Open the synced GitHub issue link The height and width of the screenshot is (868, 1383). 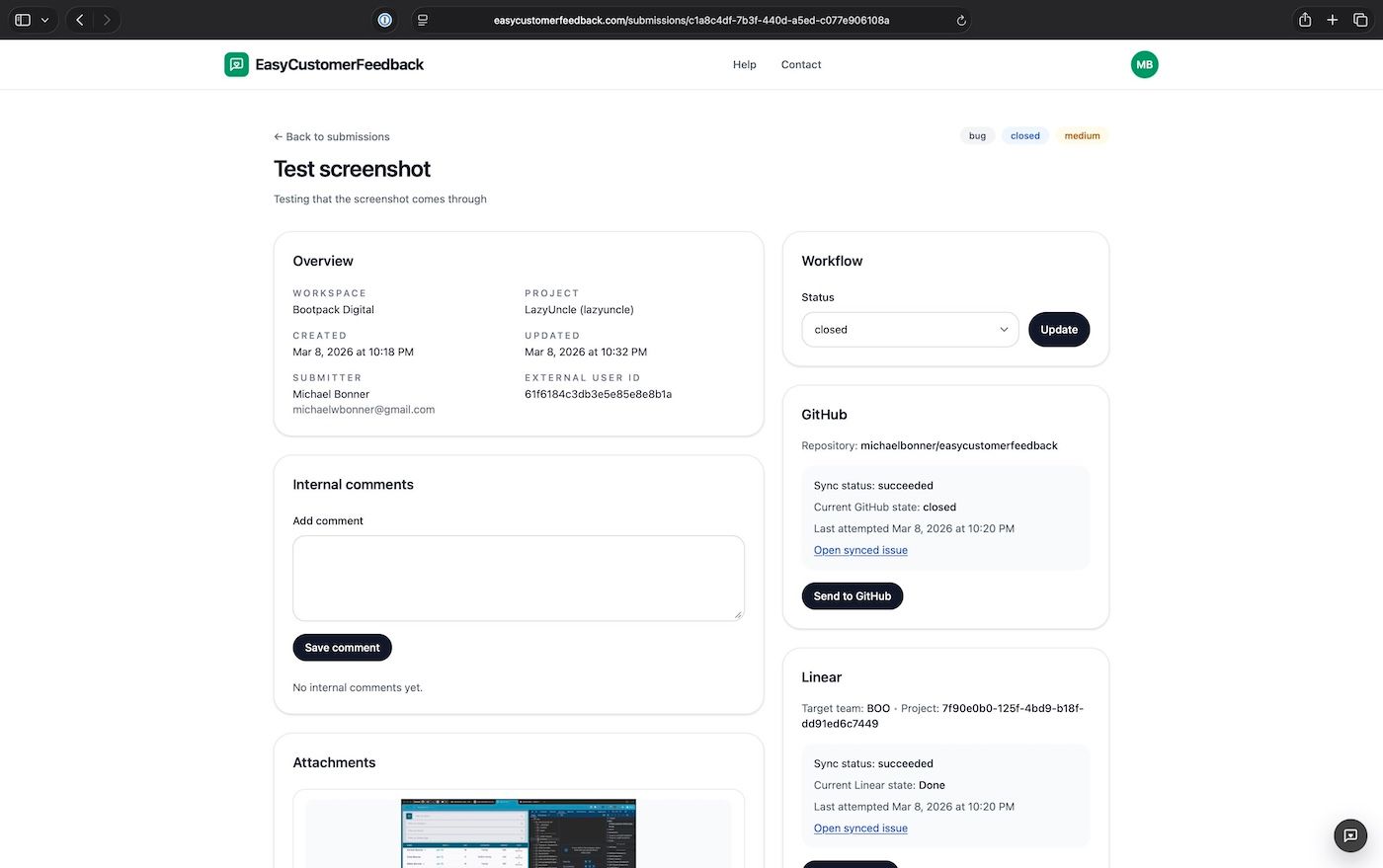(859, 550)
